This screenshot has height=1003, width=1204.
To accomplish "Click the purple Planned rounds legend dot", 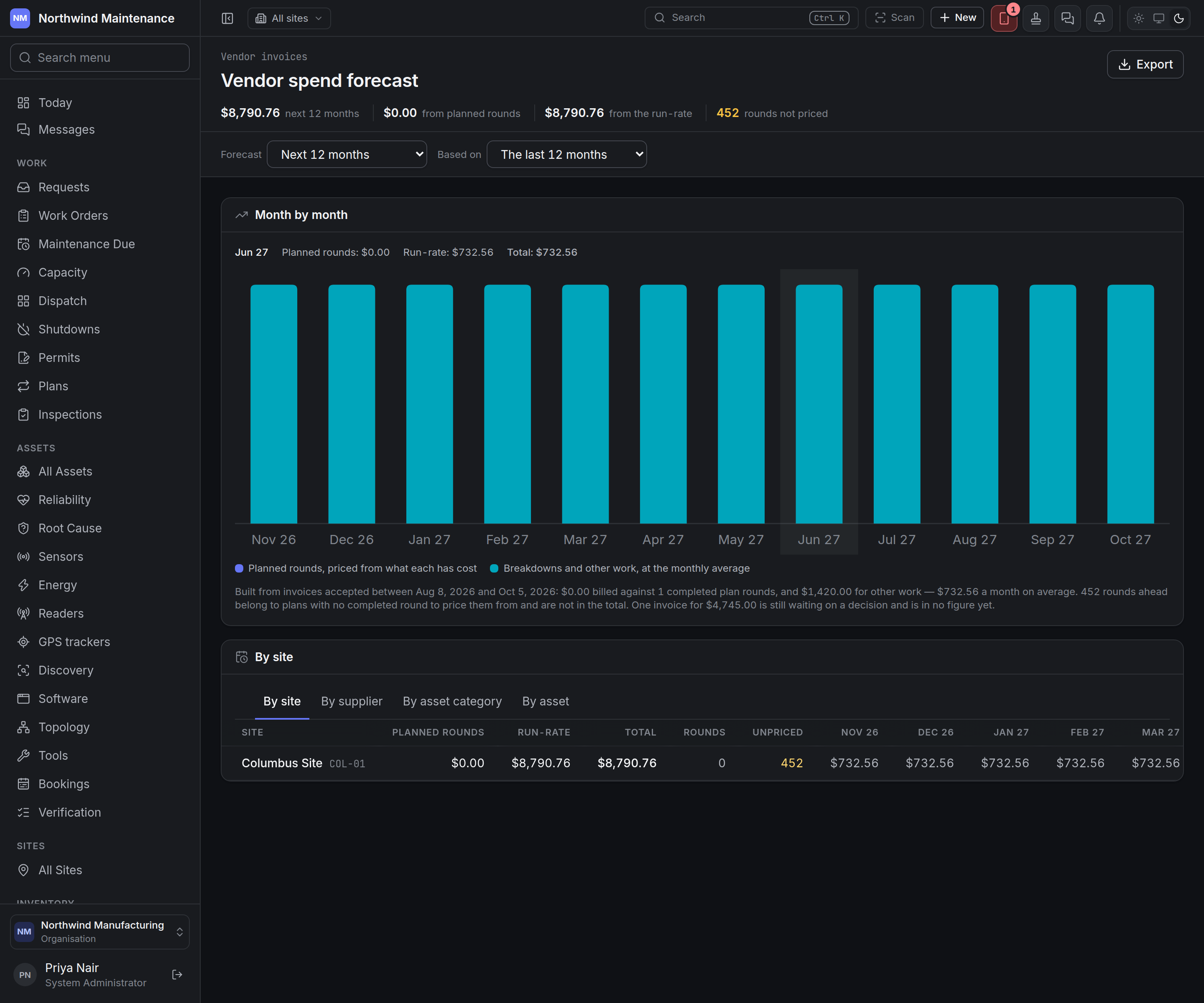I will click(x=239, y=568).
